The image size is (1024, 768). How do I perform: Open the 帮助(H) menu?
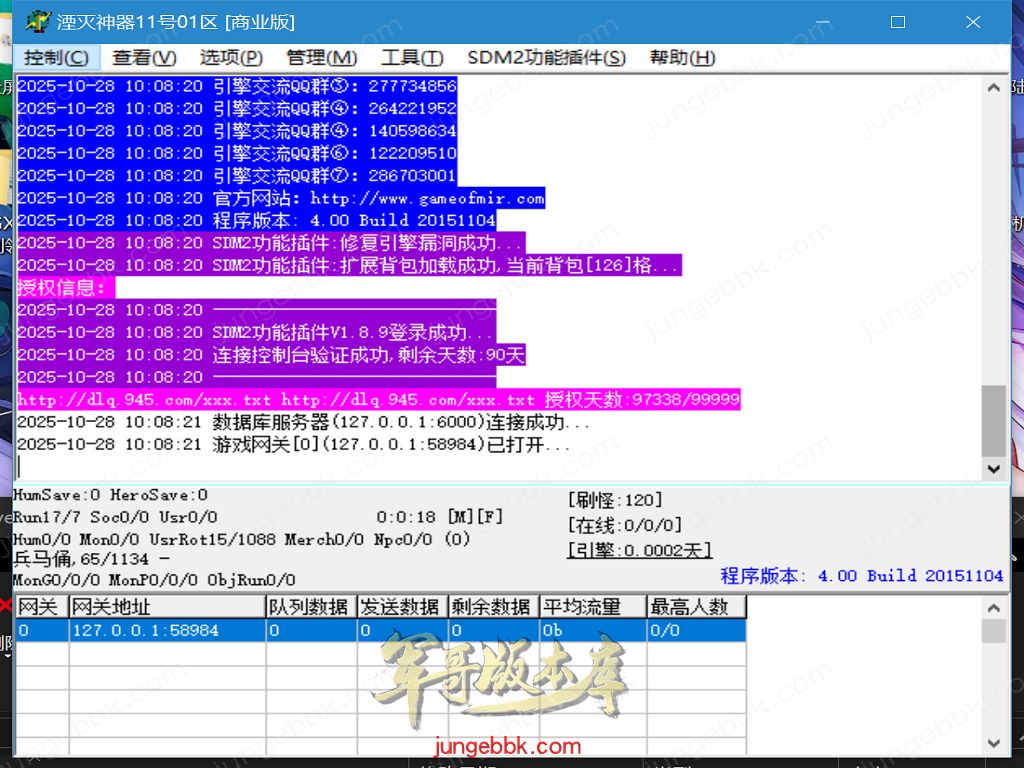[x=682, y=58]
